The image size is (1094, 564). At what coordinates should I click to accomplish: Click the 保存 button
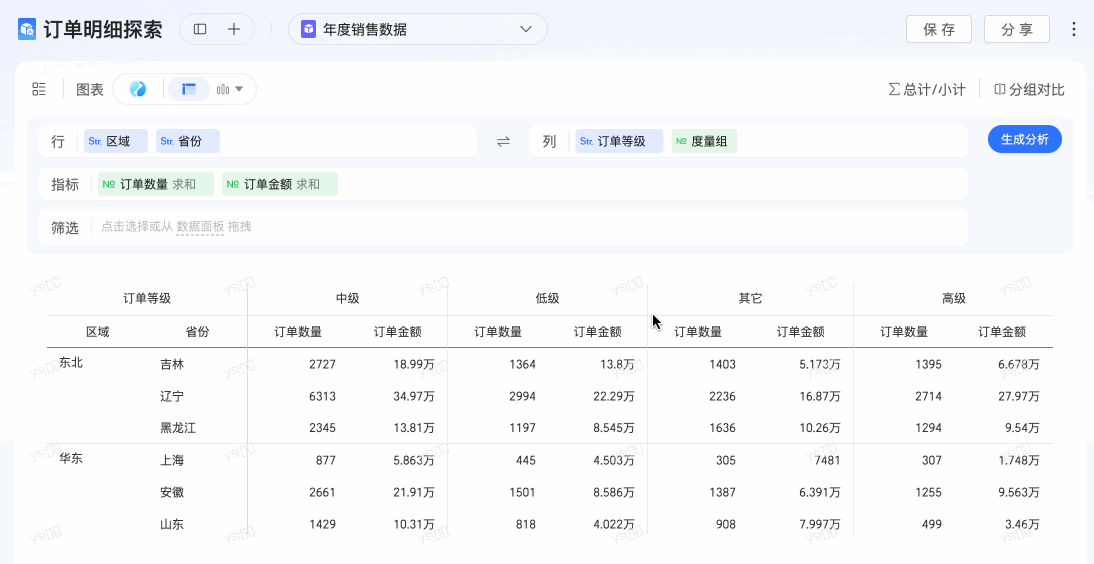938,29
